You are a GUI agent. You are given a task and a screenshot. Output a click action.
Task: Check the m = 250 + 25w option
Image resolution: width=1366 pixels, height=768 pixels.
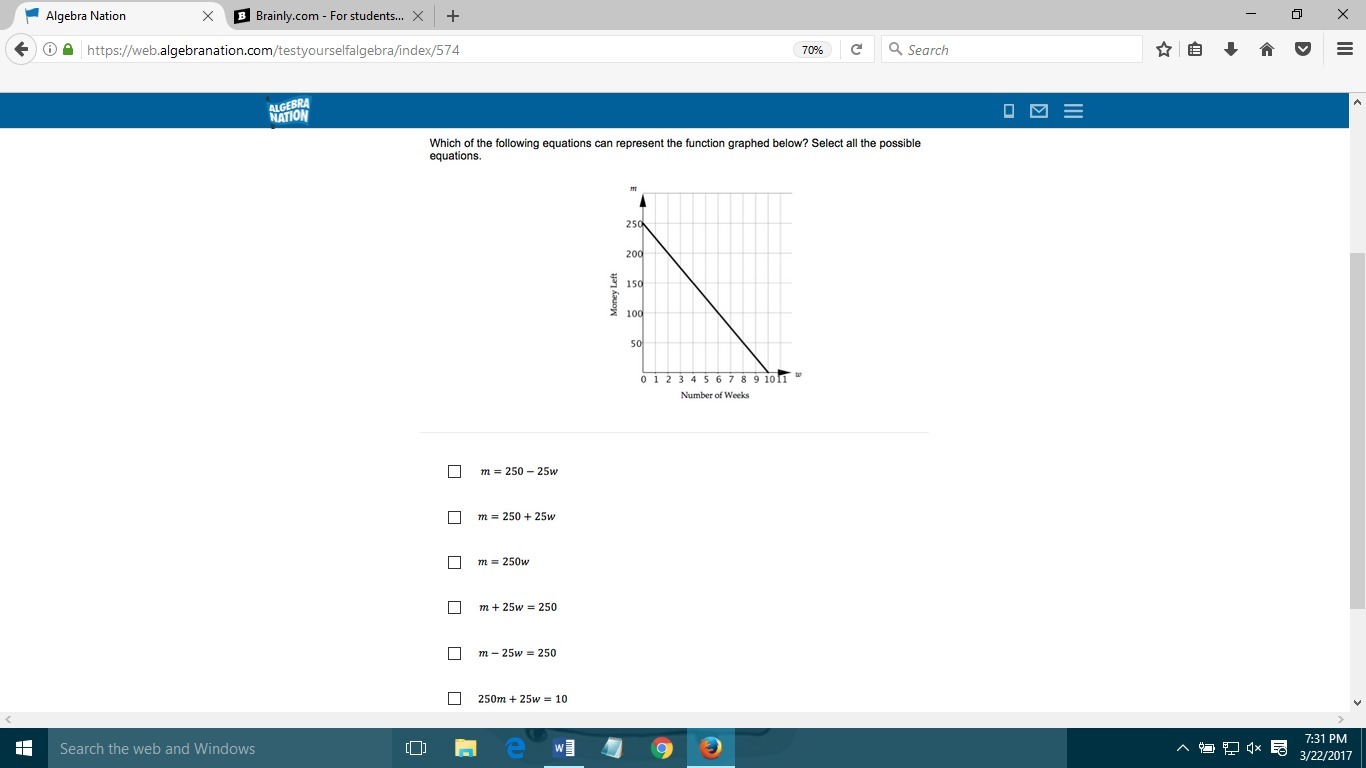[455, 517]
